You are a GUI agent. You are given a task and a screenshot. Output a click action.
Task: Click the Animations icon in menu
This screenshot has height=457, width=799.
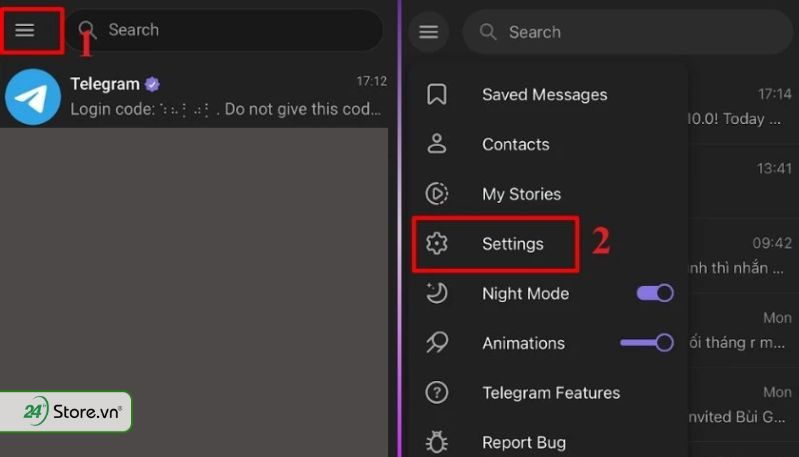[437, 343]
